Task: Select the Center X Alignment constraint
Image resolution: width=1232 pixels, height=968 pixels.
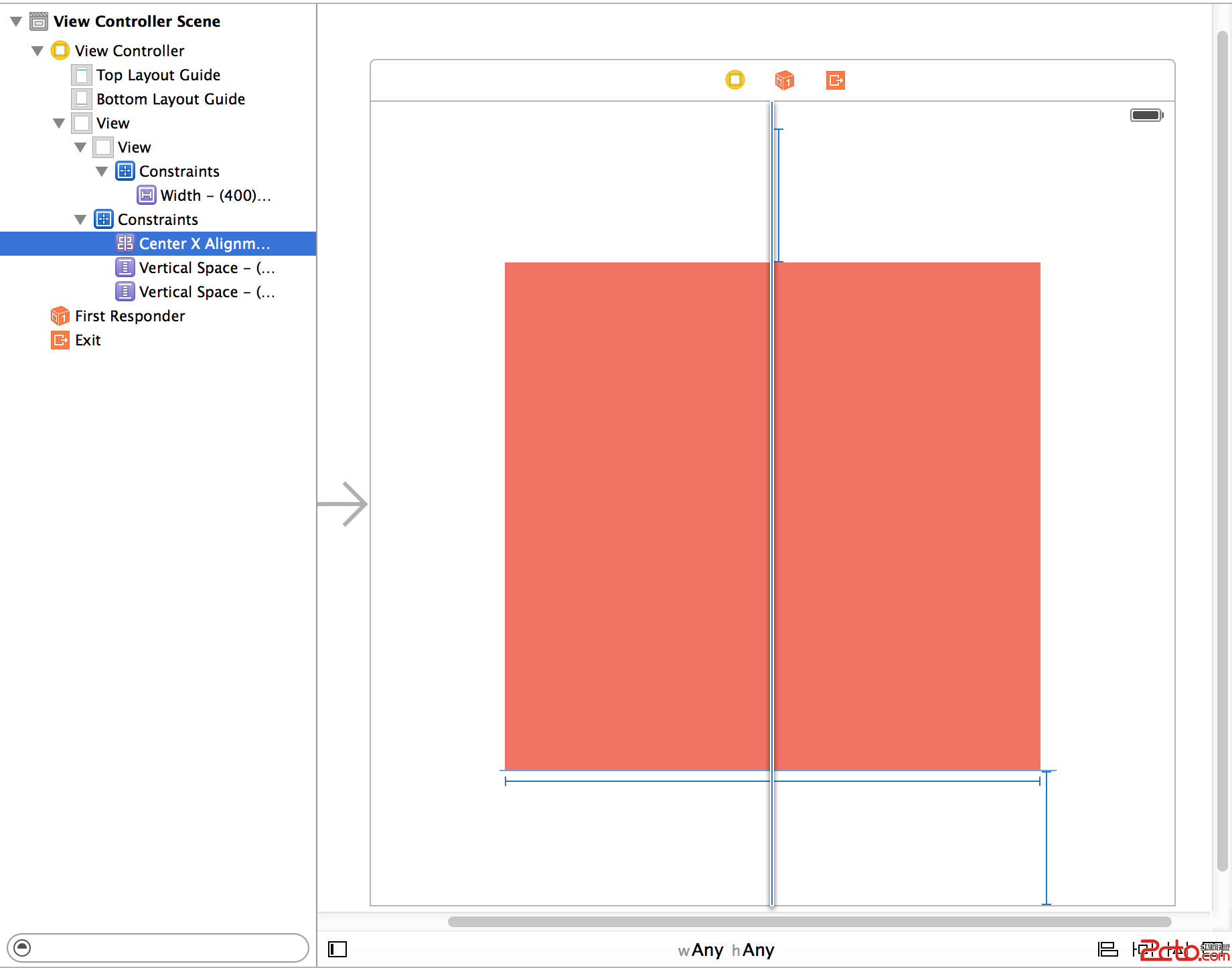Action: (x=204, y=244)
